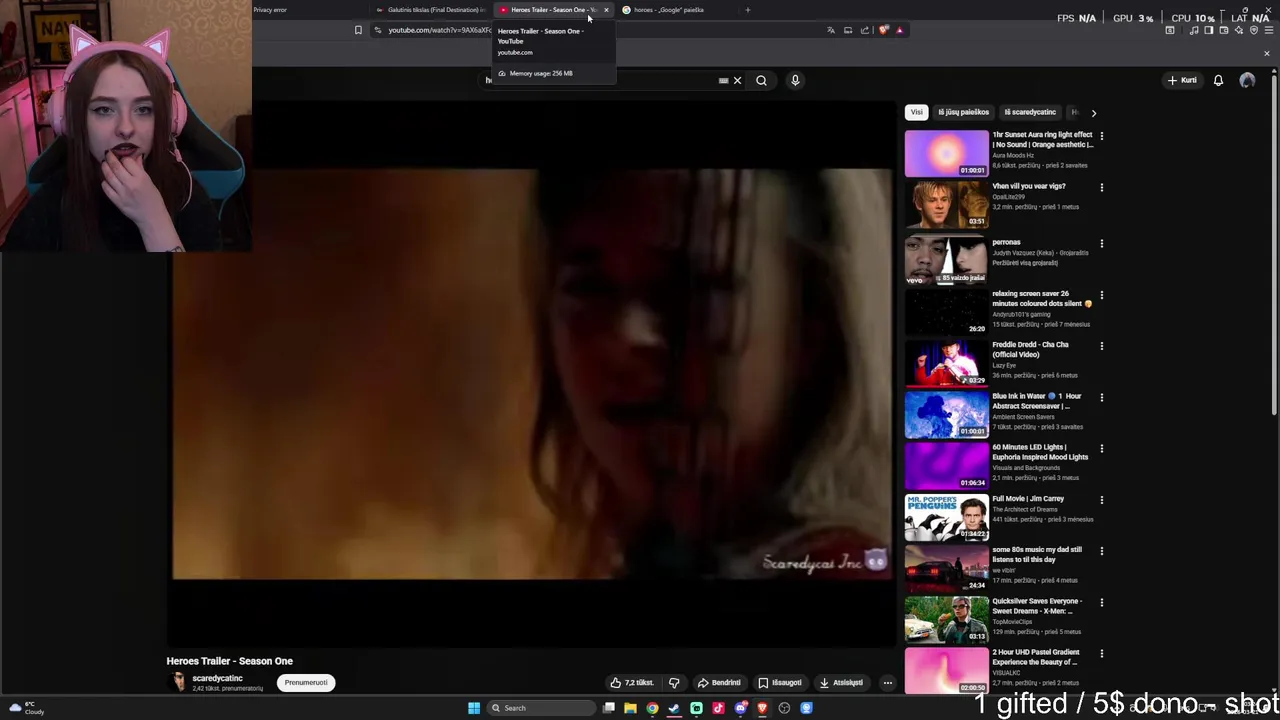The image size is (1280, 720).
Task: Start voice search with microphone icon
Action: (795, 81)
